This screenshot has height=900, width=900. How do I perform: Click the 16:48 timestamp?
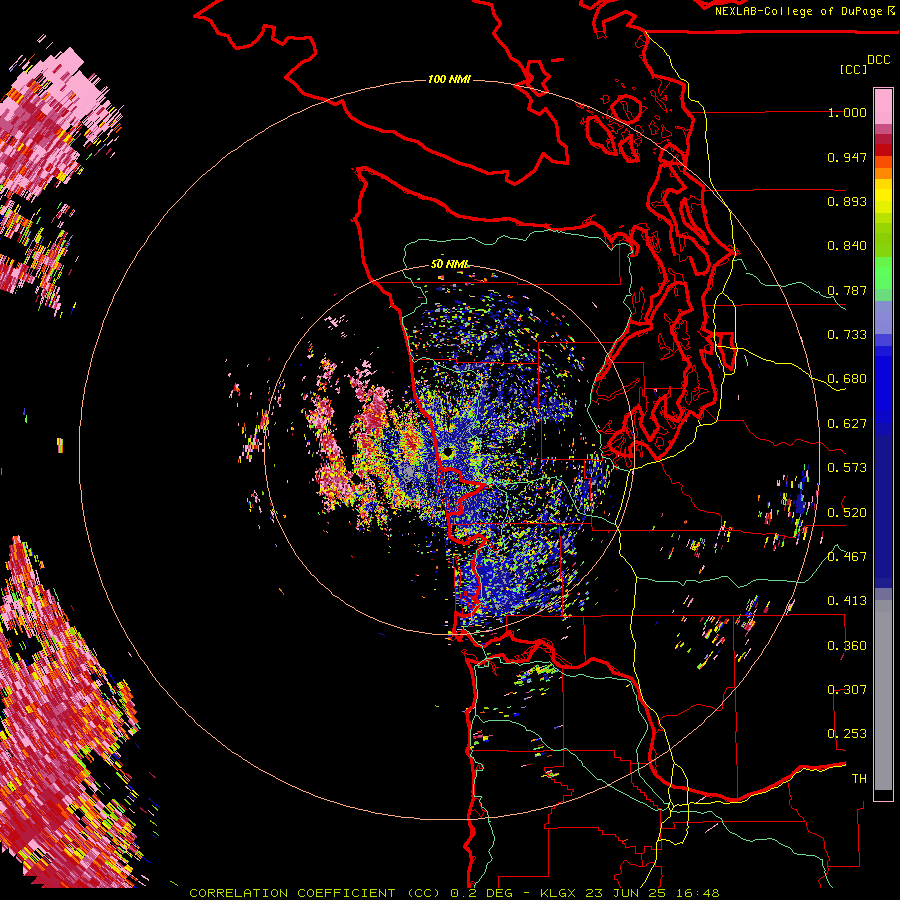(698, 893)
